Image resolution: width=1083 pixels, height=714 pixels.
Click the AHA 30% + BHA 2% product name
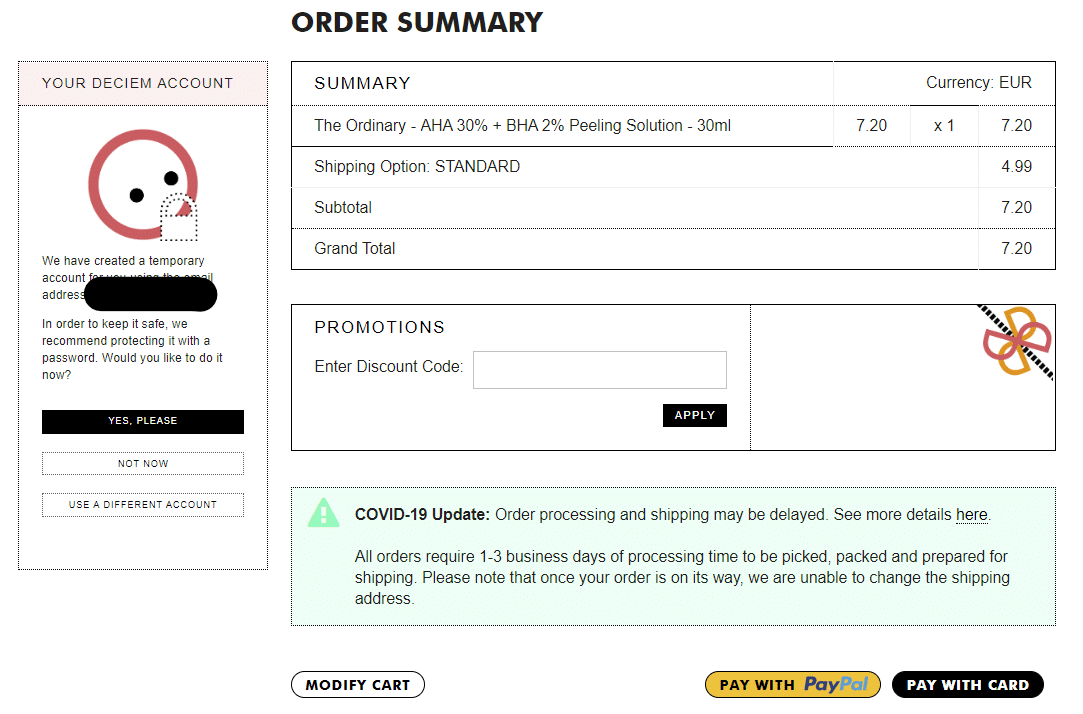click(522, 126)
